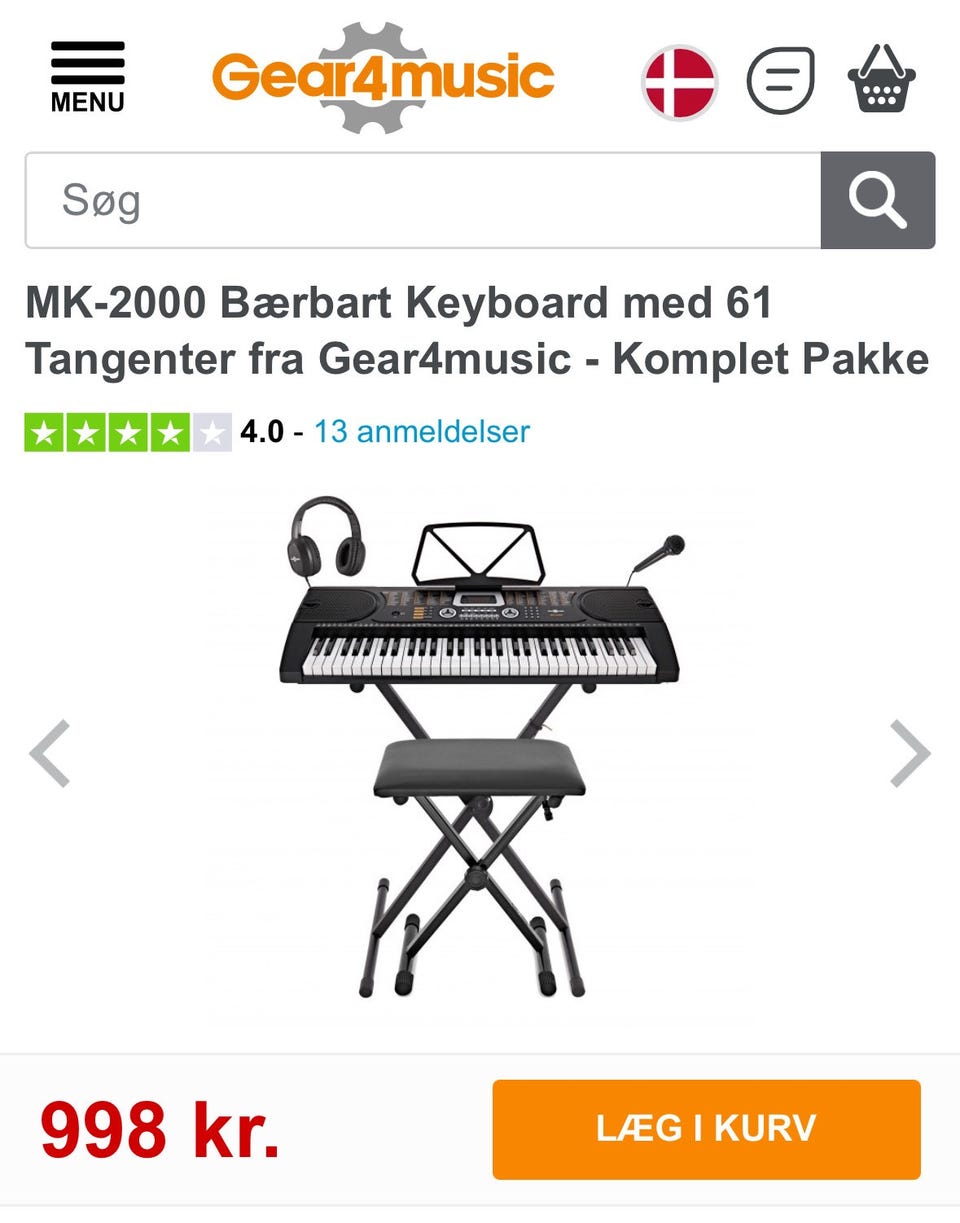Screen dimensions: 960x1223
Task: Show previous product image with left chevron
Action: coord(50,754)
